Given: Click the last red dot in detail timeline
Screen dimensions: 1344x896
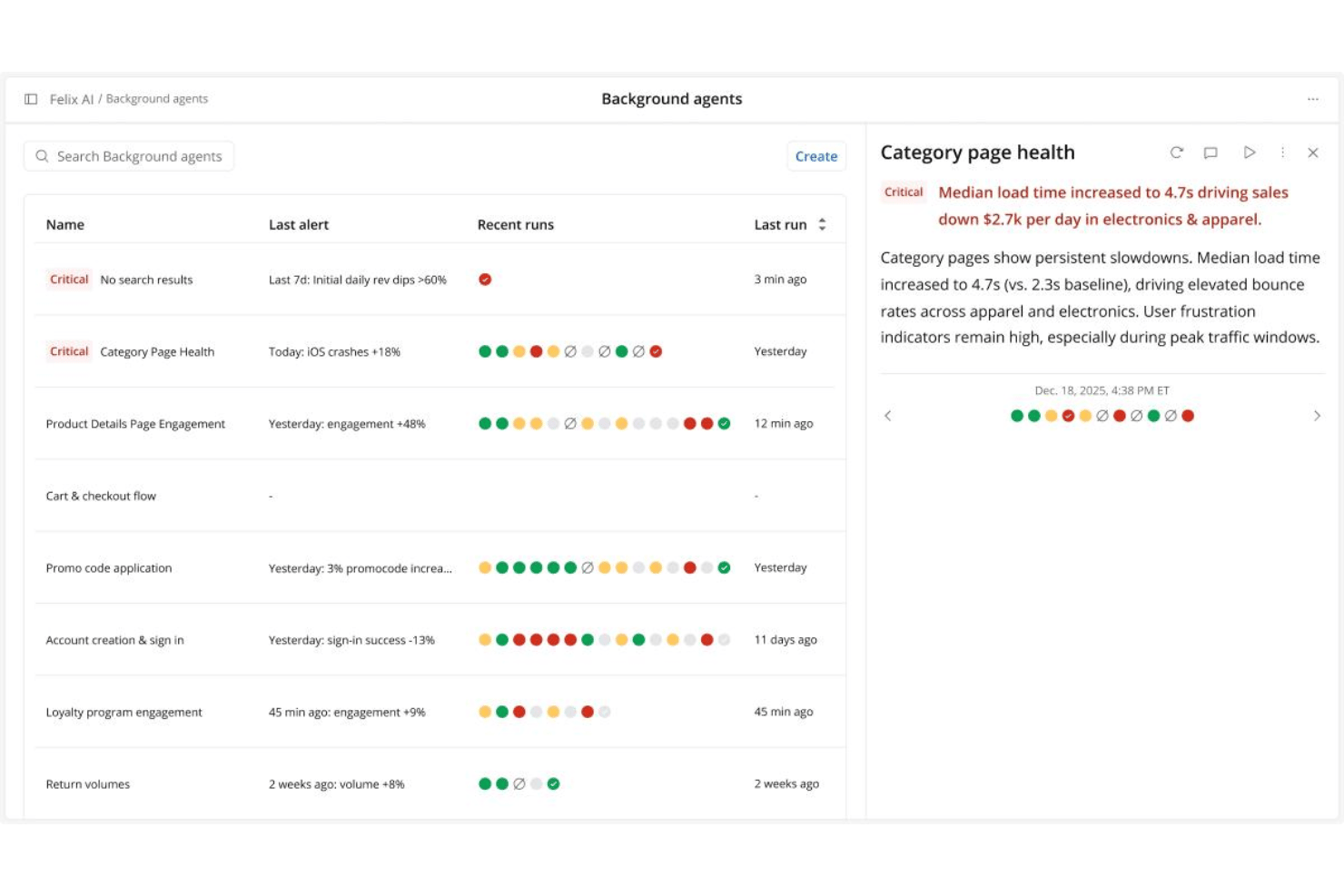Looking at the screenshot, I should click(x=1188, y=416).
